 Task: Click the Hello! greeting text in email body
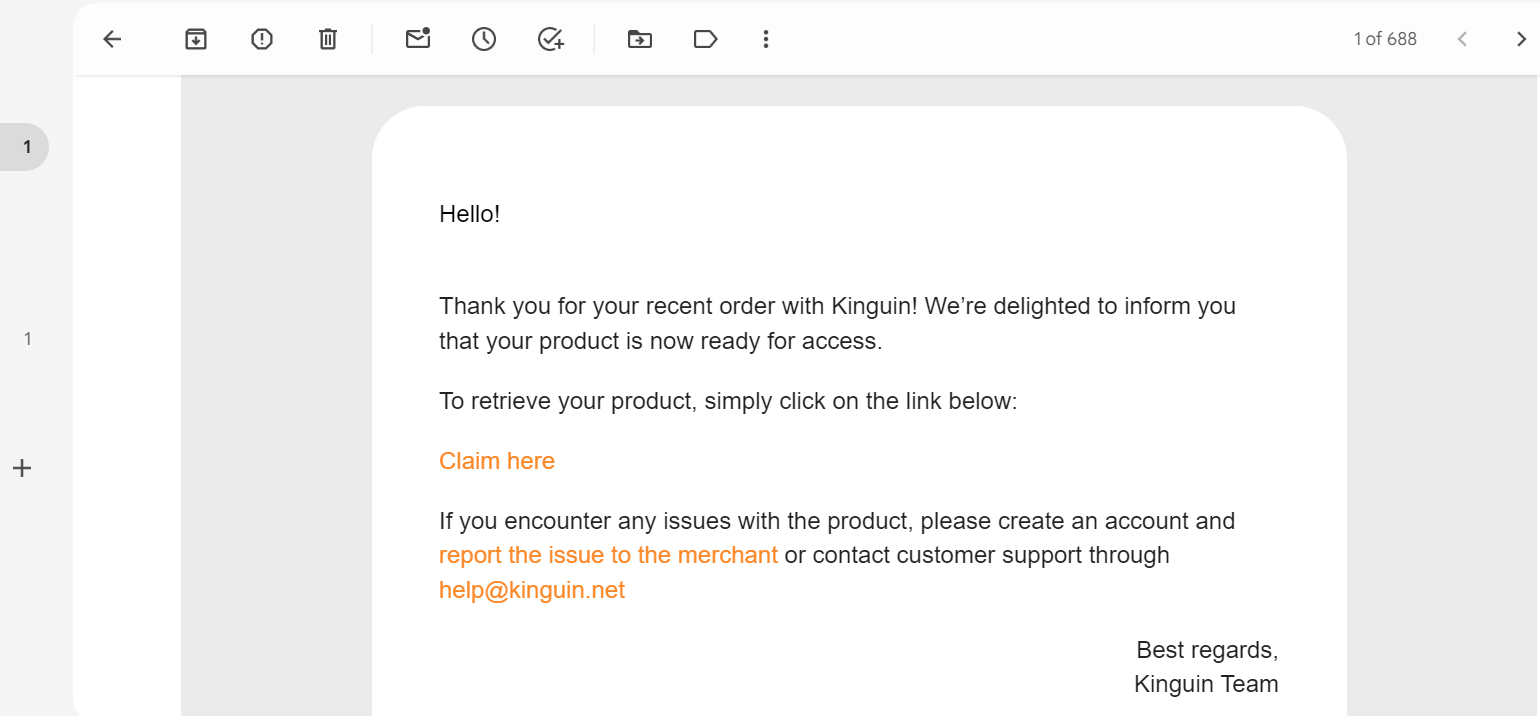pyautogui.click(x=469, y=214)
